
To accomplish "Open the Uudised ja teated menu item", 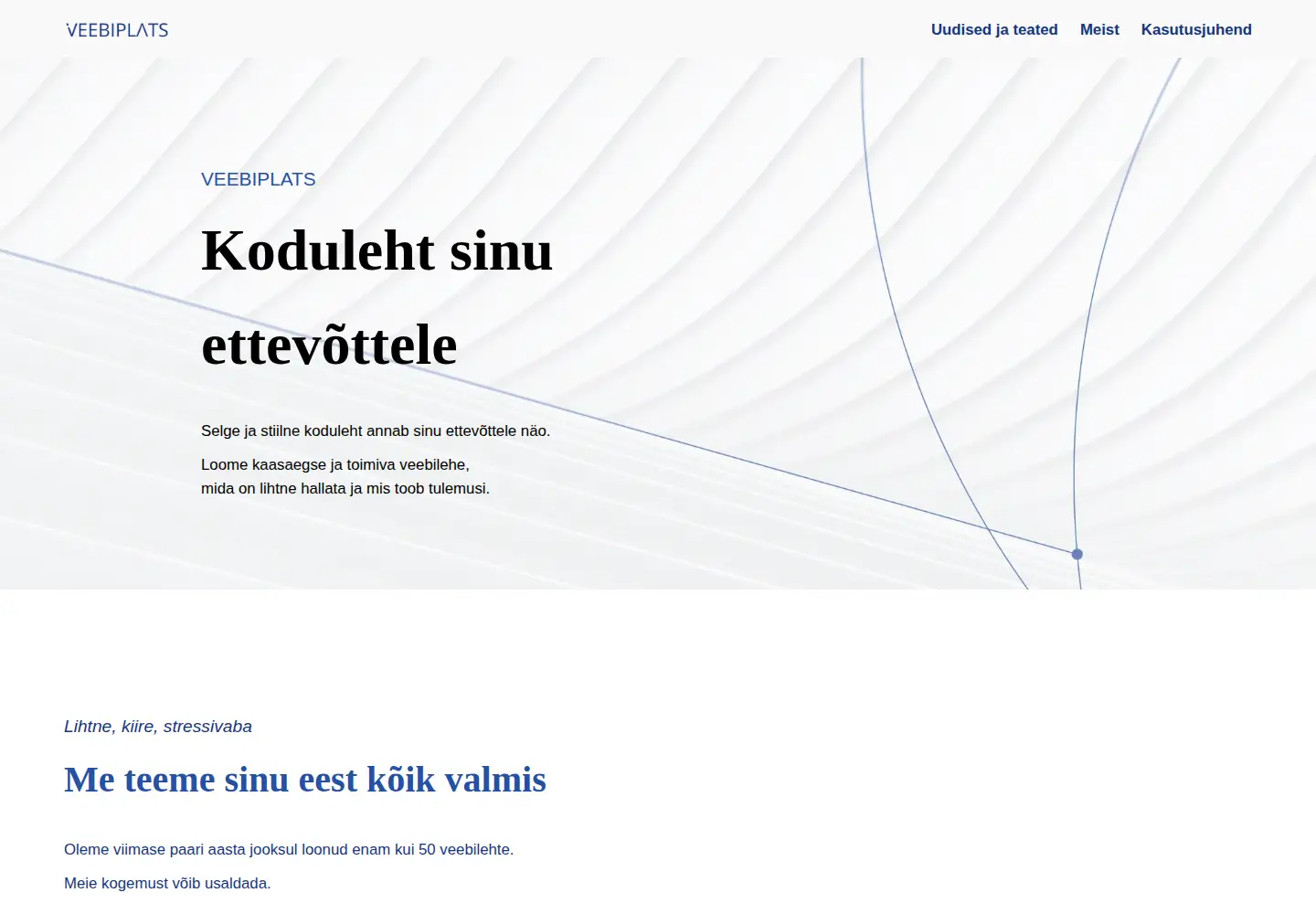I will pos(994,29).
